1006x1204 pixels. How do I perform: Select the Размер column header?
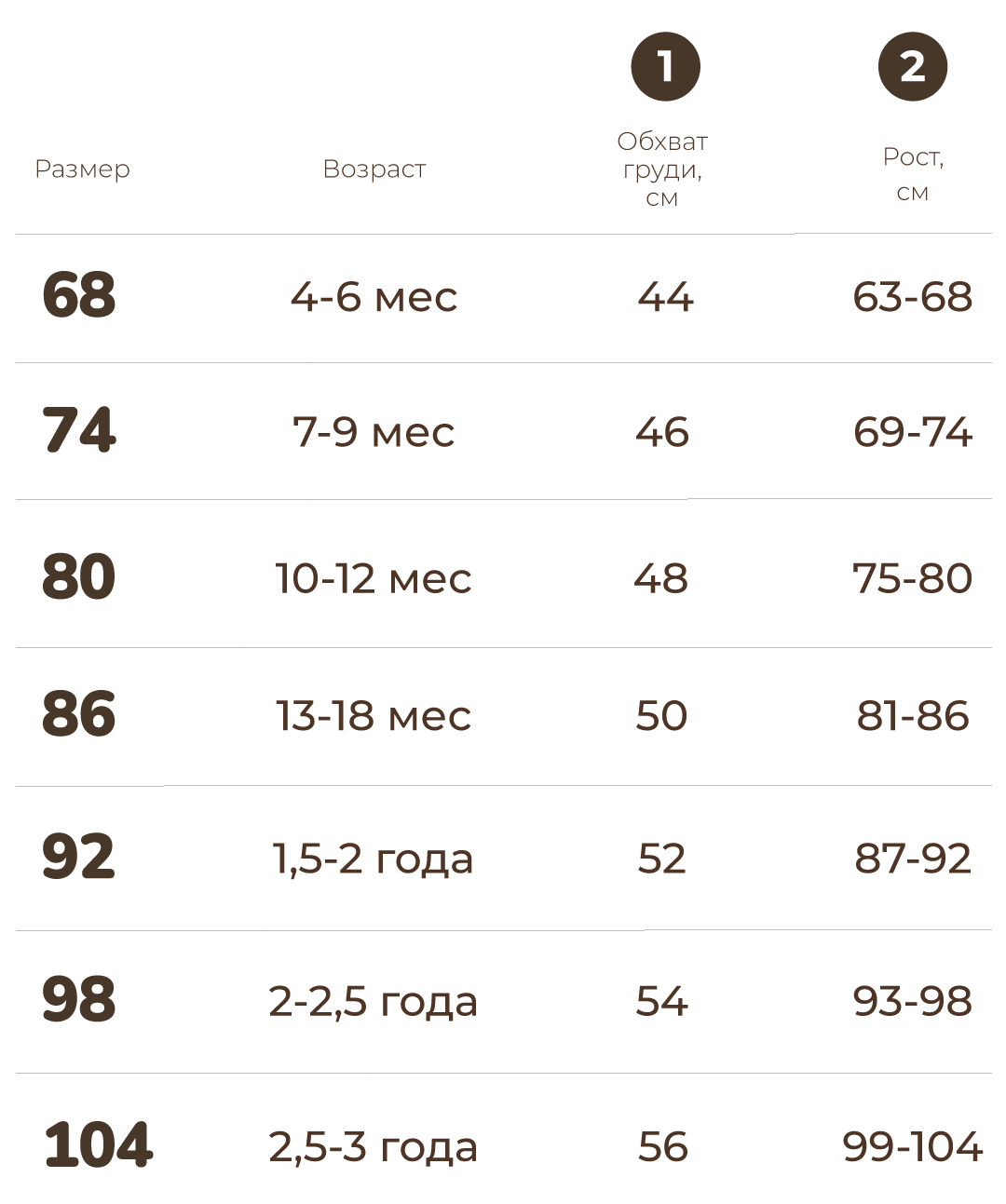point(82,169)
